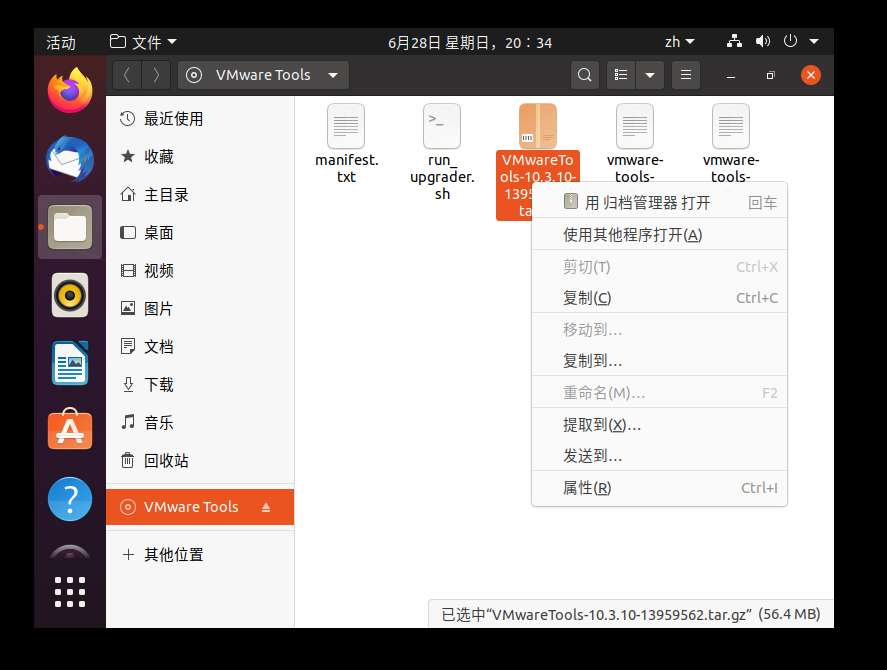Click the volume icon in top bar
Screen dimensions: 887x670
coord(763,41)
